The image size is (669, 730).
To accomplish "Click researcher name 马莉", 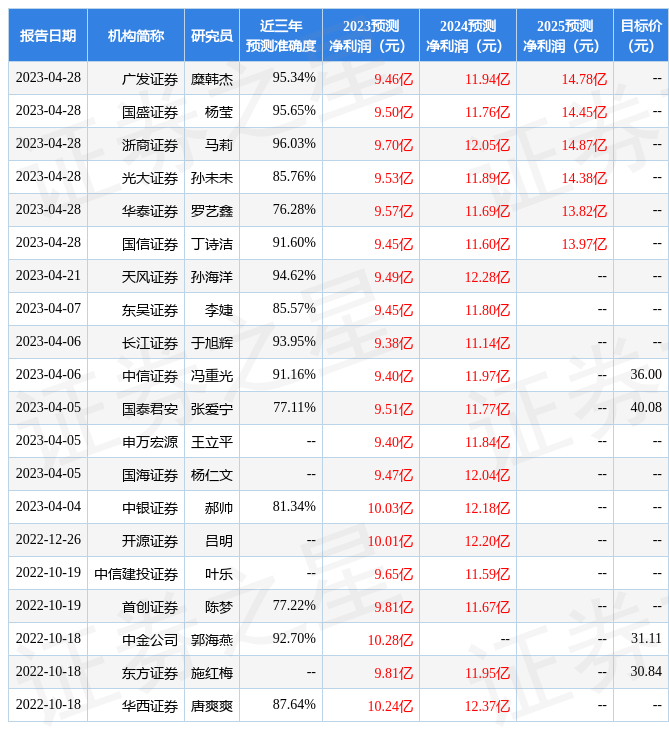I will [x=219, y=145].
